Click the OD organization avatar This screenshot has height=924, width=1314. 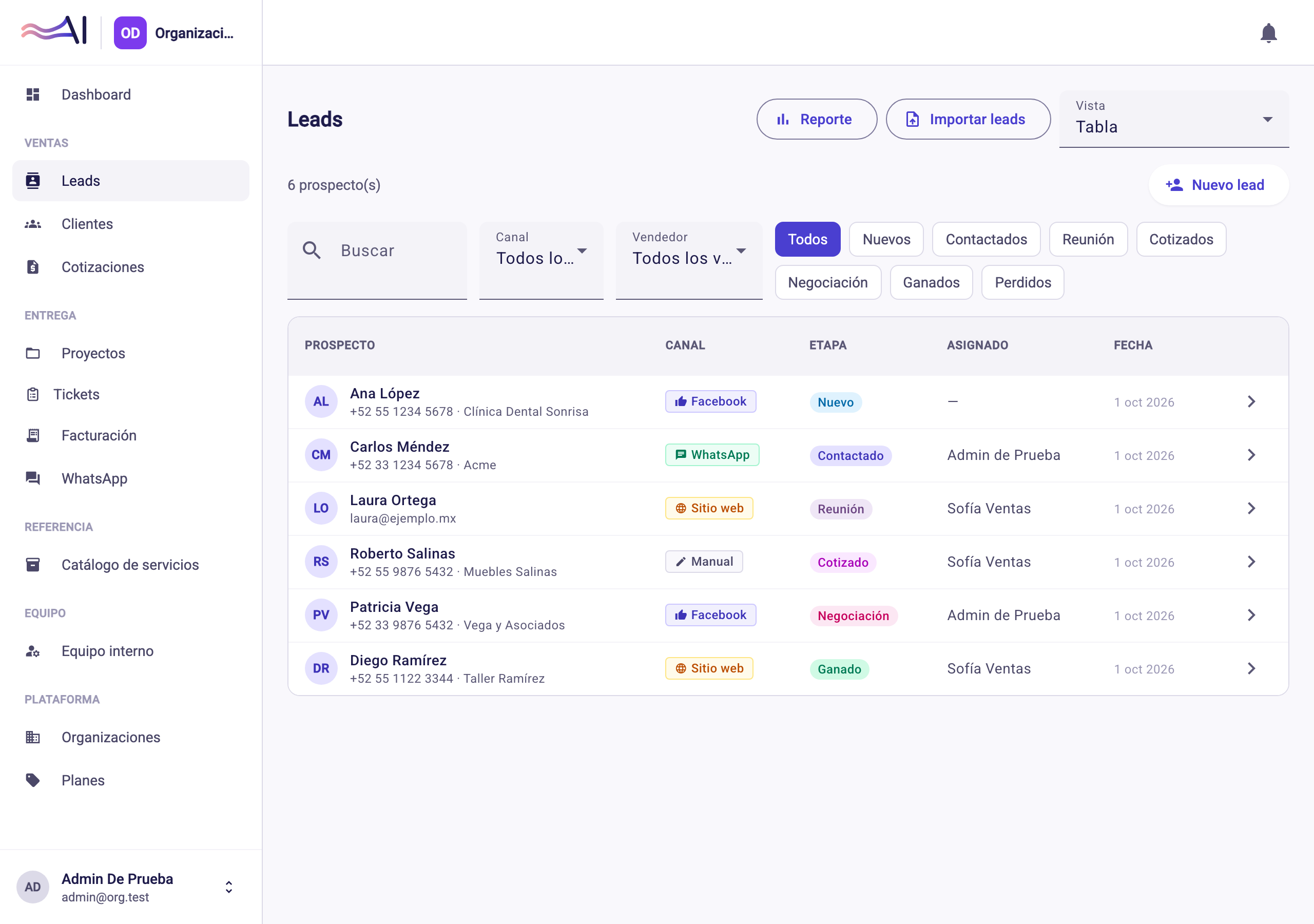[130, 33]
